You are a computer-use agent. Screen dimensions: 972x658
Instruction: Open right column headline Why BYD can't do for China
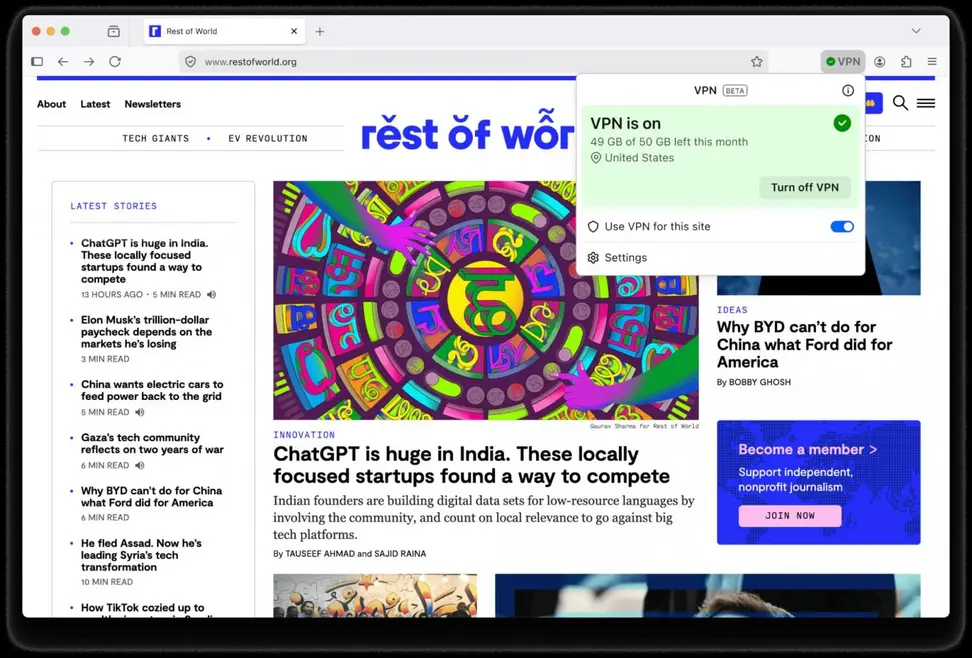click(x=805, y=344)
